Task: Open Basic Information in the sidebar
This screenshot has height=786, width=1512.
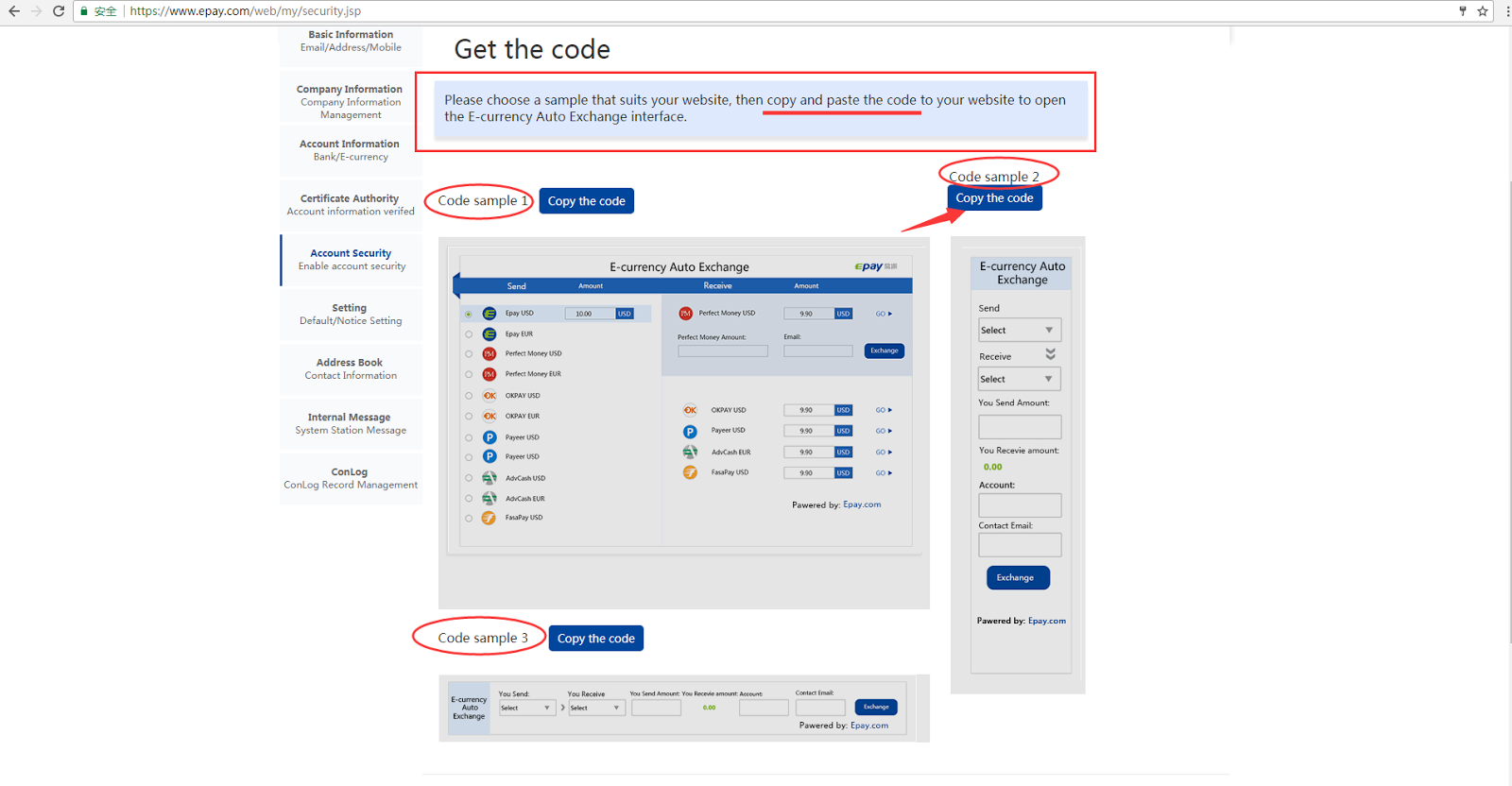Action: [x=351, y=41]
